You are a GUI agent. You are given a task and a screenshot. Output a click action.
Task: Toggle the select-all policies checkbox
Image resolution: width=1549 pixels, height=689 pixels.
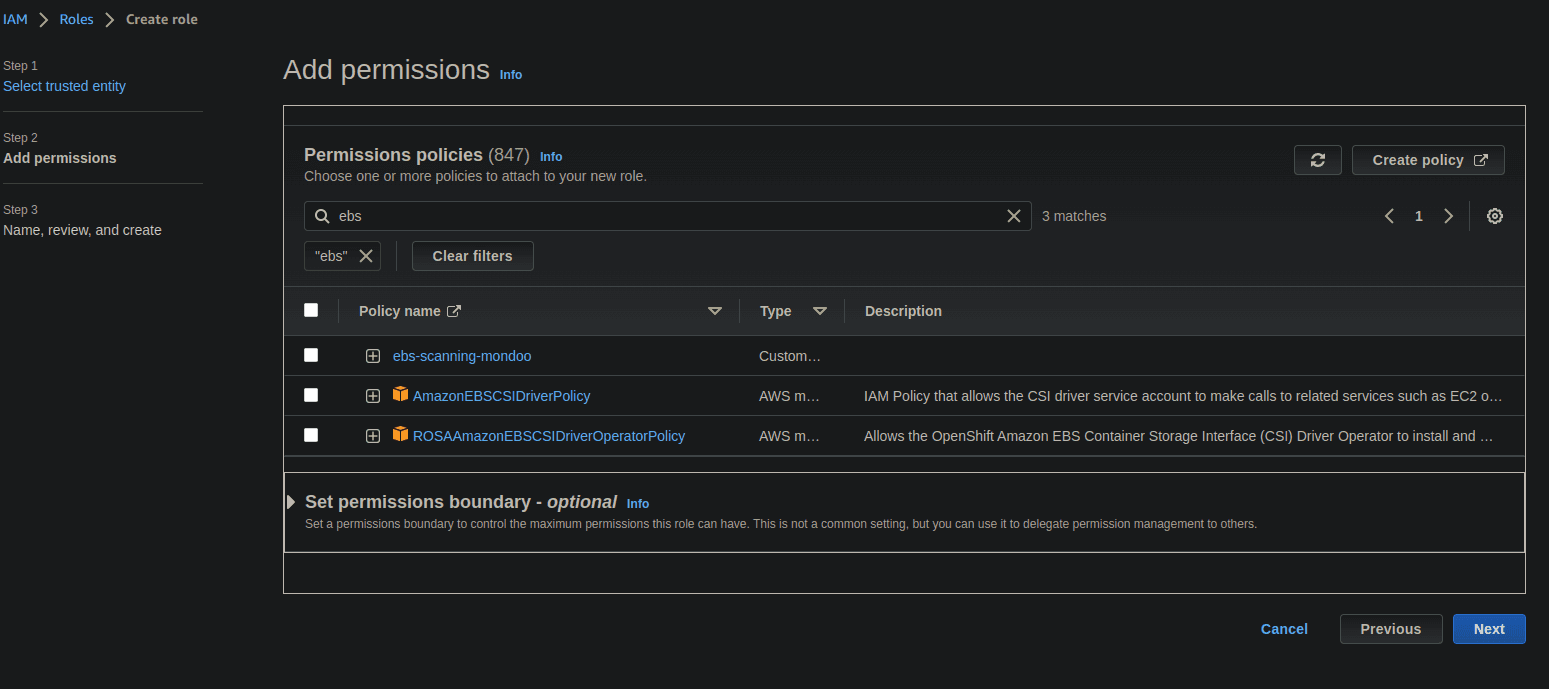point(310,310)
